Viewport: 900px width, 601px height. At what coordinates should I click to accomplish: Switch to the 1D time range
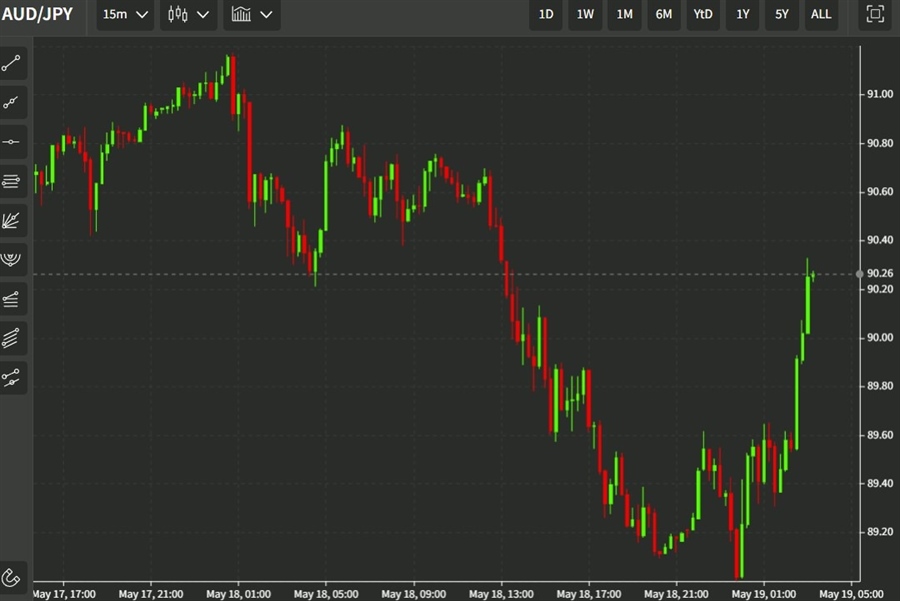point(546,14)
